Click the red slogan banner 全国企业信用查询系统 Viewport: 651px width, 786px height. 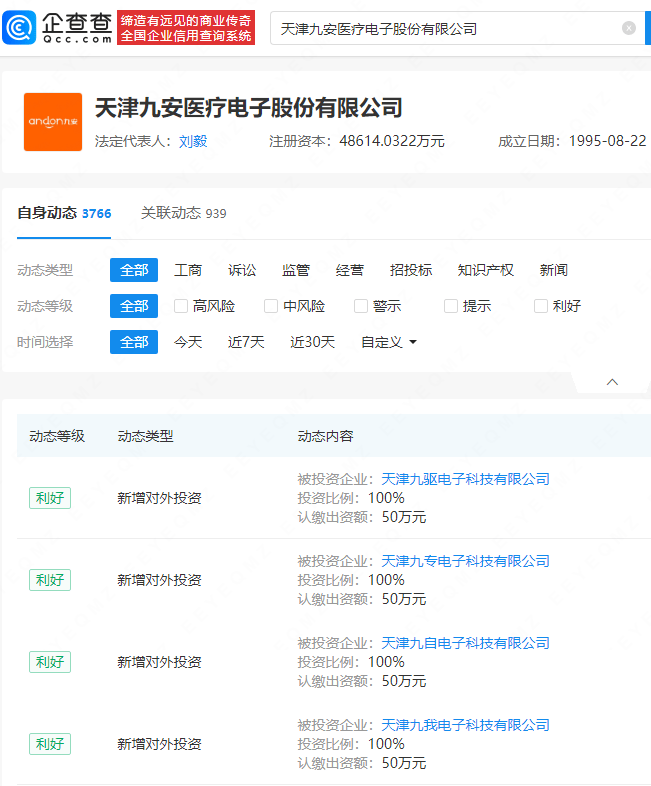[186, 28]
